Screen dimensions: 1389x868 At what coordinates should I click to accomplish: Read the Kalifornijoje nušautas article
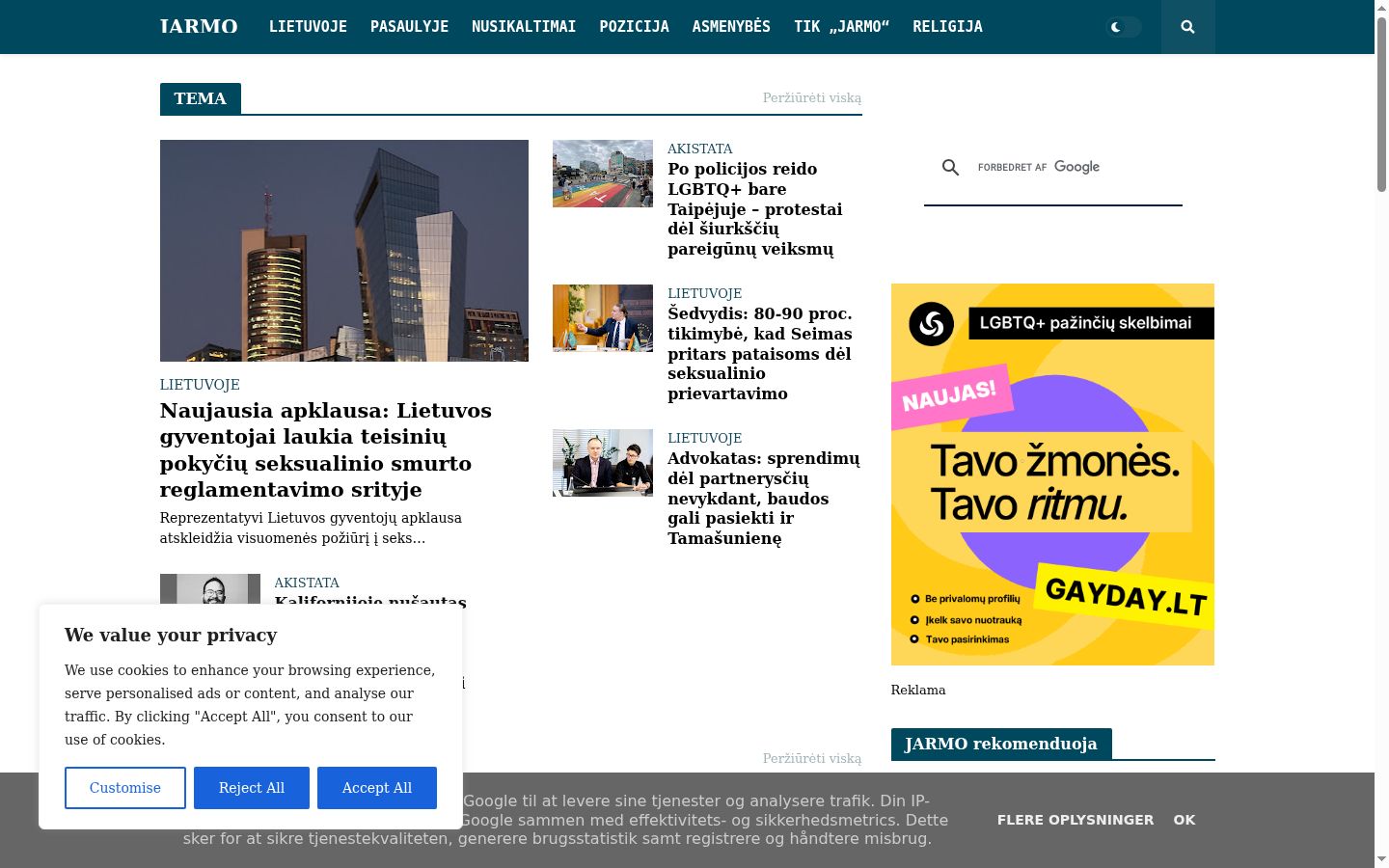coord(370,602)
